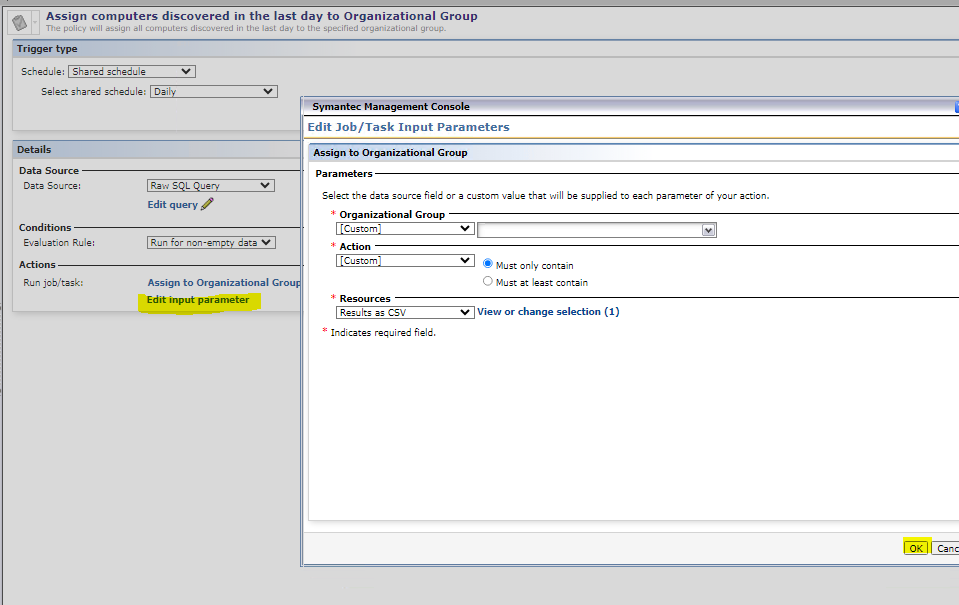Viewport: 959px width, 605px height.
Task: Open the Organizational Group [Custom] dropdown
Action: point(404,229)
